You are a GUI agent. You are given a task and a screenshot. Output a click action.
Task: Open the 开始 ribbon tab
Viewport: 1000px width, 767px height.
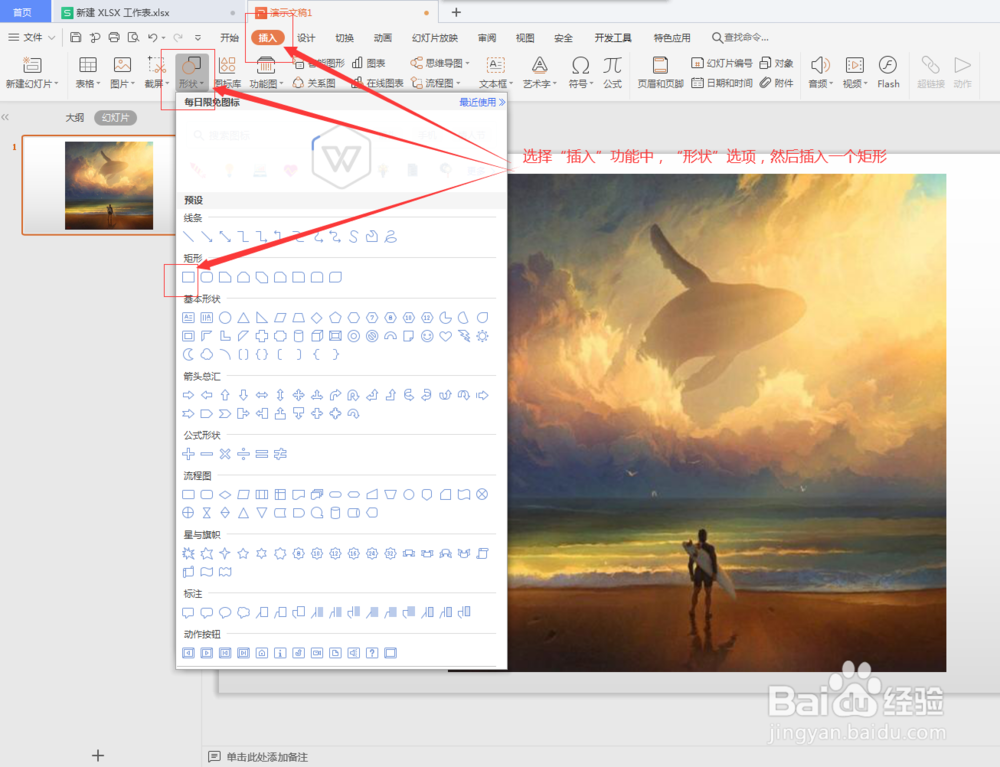[230, 38]
